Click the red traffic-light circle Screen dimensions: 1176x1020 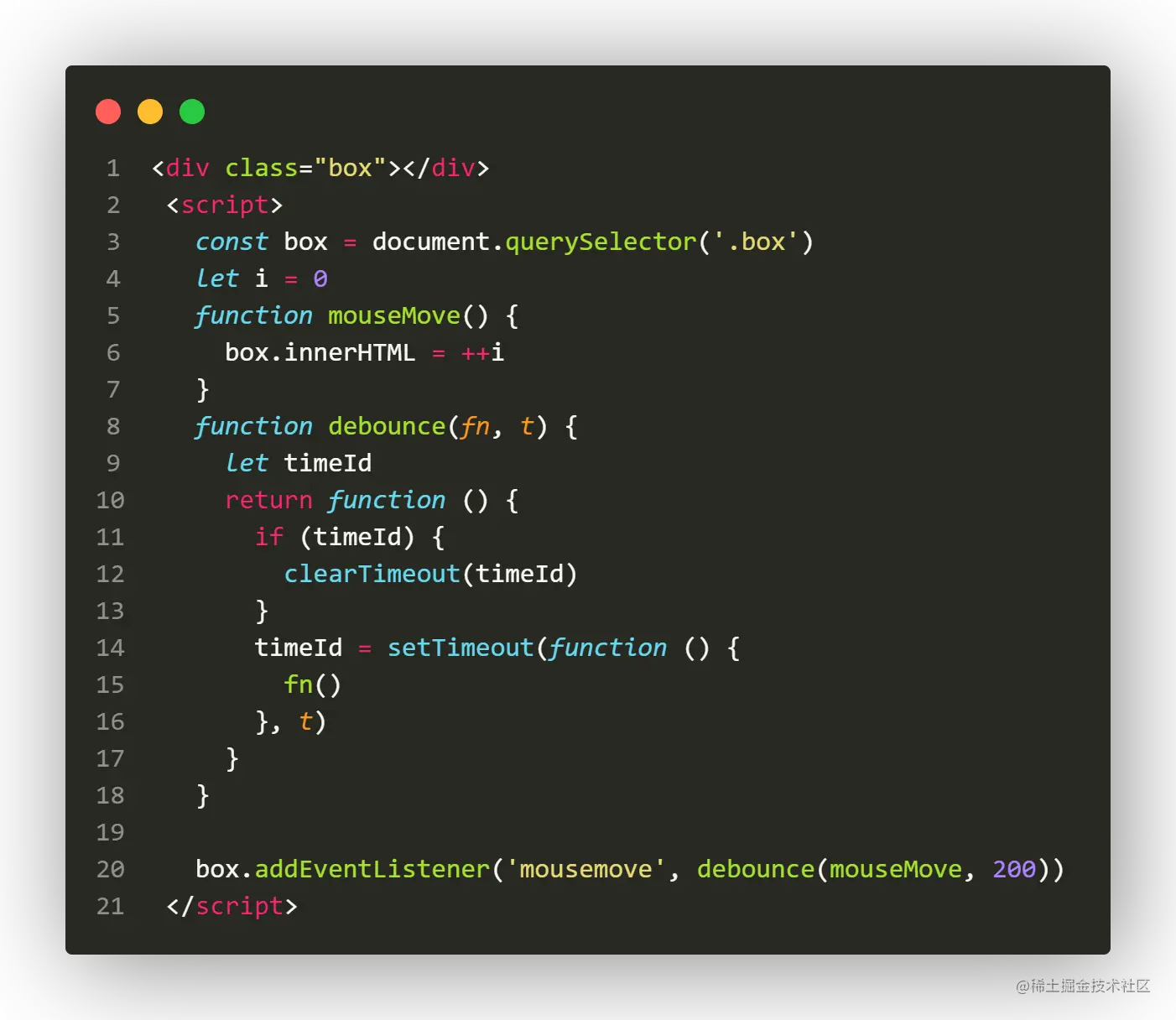click(108, 111)
